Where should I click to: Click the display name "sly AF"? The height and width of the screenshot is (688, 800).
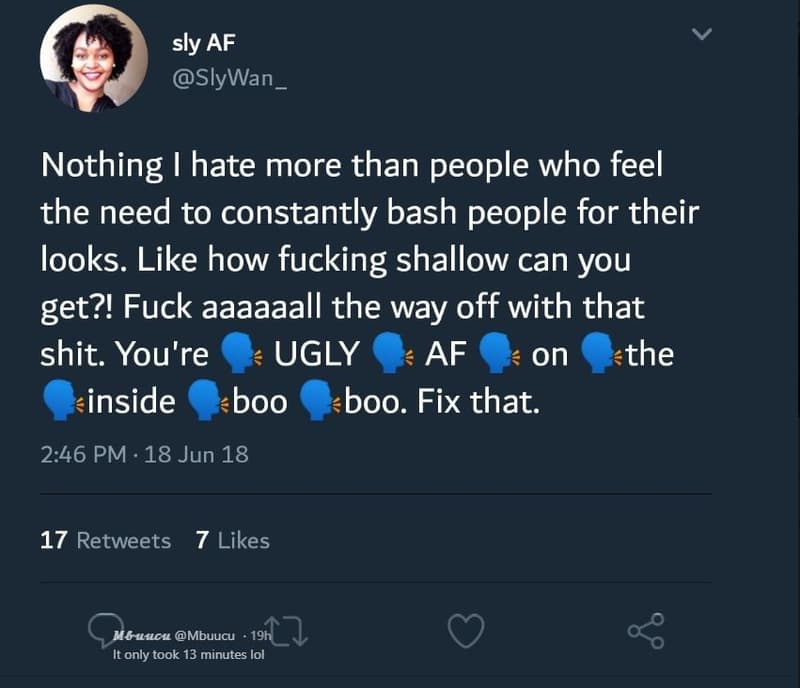202,42
